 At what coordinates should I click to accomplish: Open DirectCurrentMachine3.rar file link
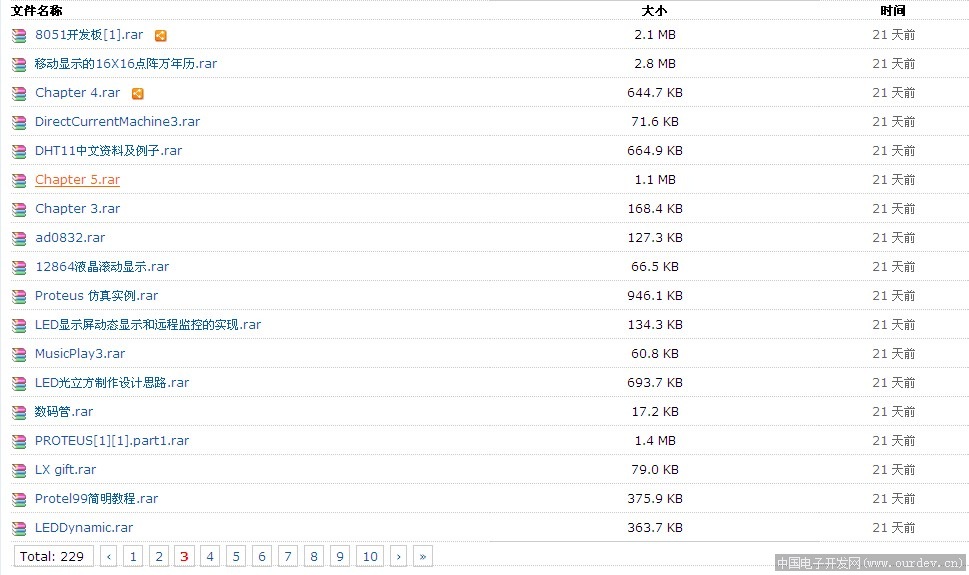117,122
